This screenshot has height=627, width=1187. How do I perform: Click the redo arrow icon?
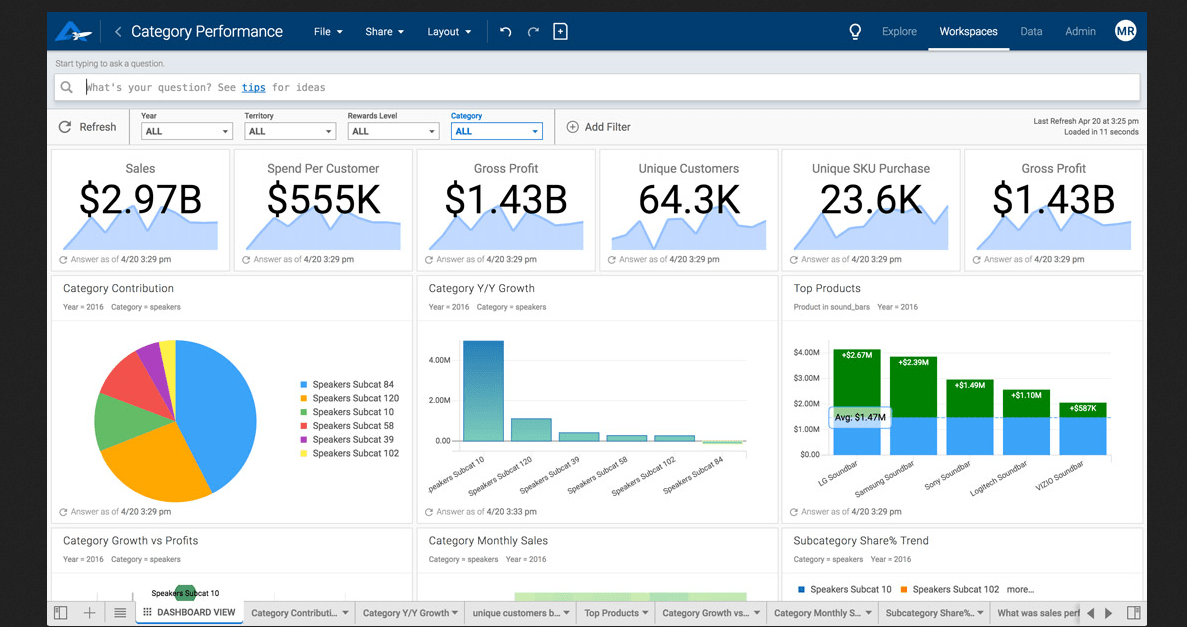(533, 32)
